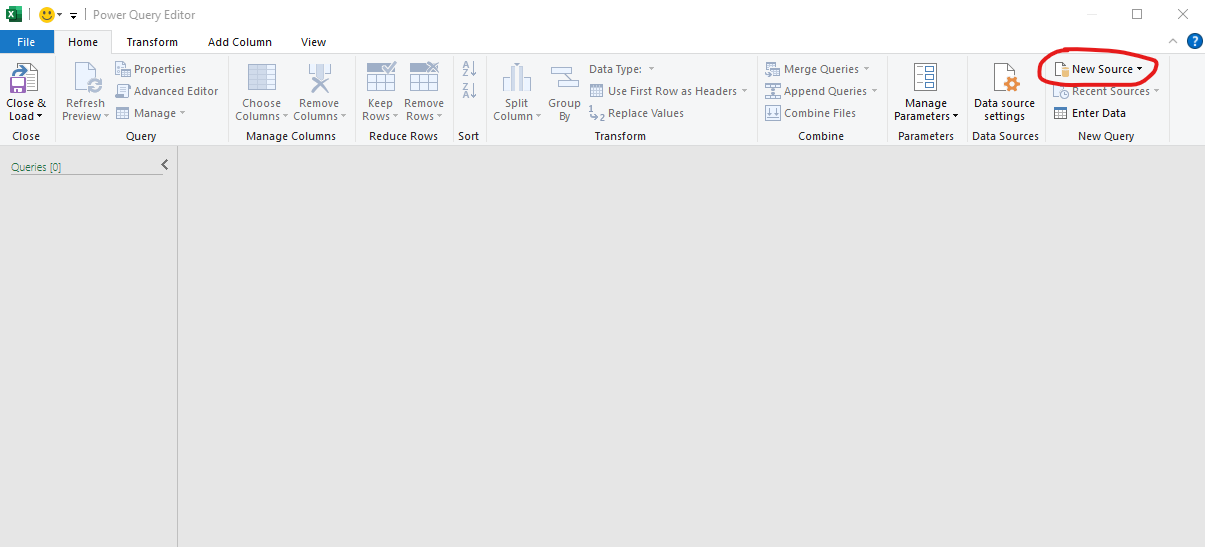Open the Merge Queries dropdown
The height and width of the screenshot is (547, 1205).
point(817,69)
